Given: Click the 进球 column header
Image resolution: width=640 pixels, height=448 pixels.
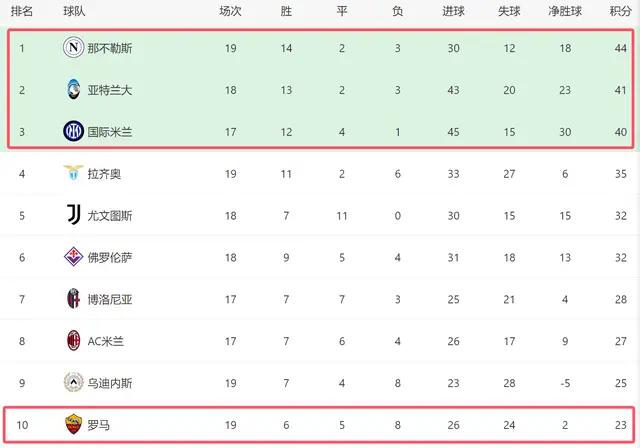Looking at the screenshot, I should pos(453,11).
